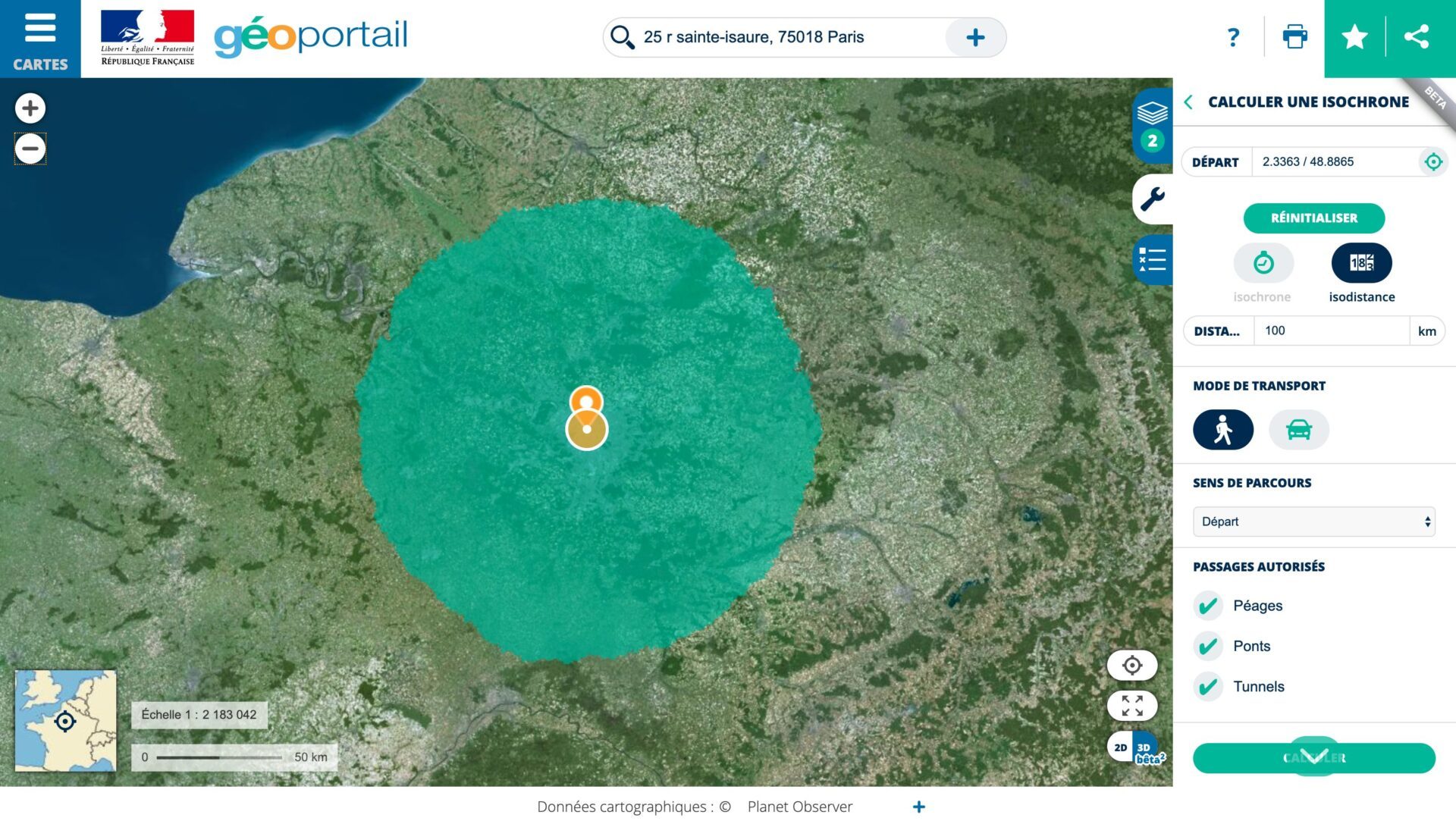This screenshot has width=1456, height=824.
Task: Click the favorites star icon
Action: coord(1354,37)
